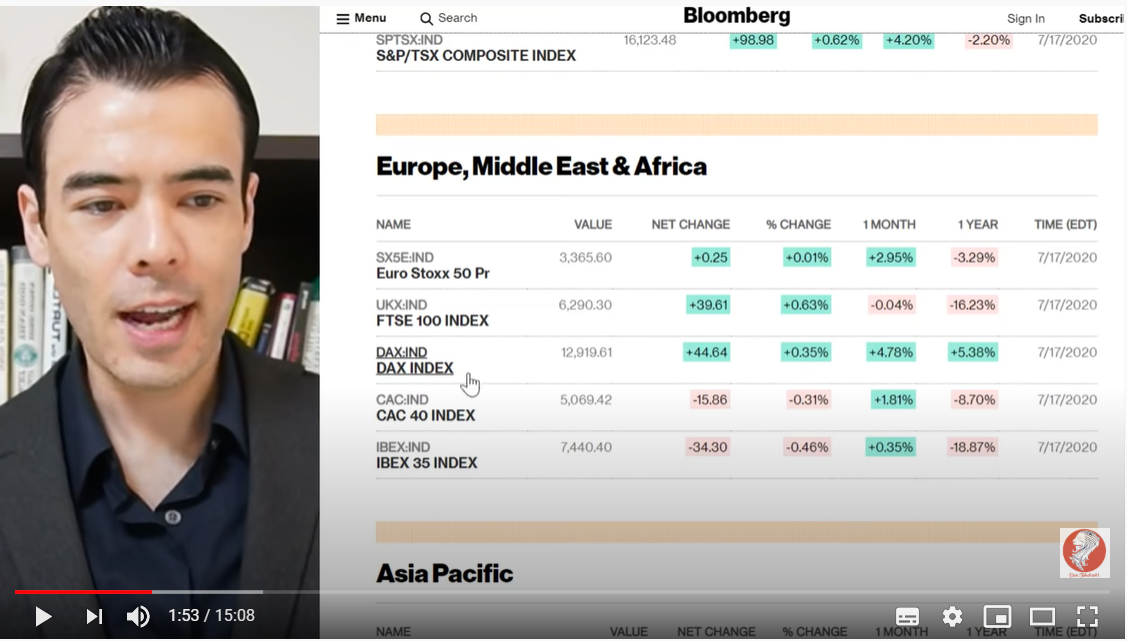1127x641 pixels.
Task: Open video settings gear
Action: [952, 617]
